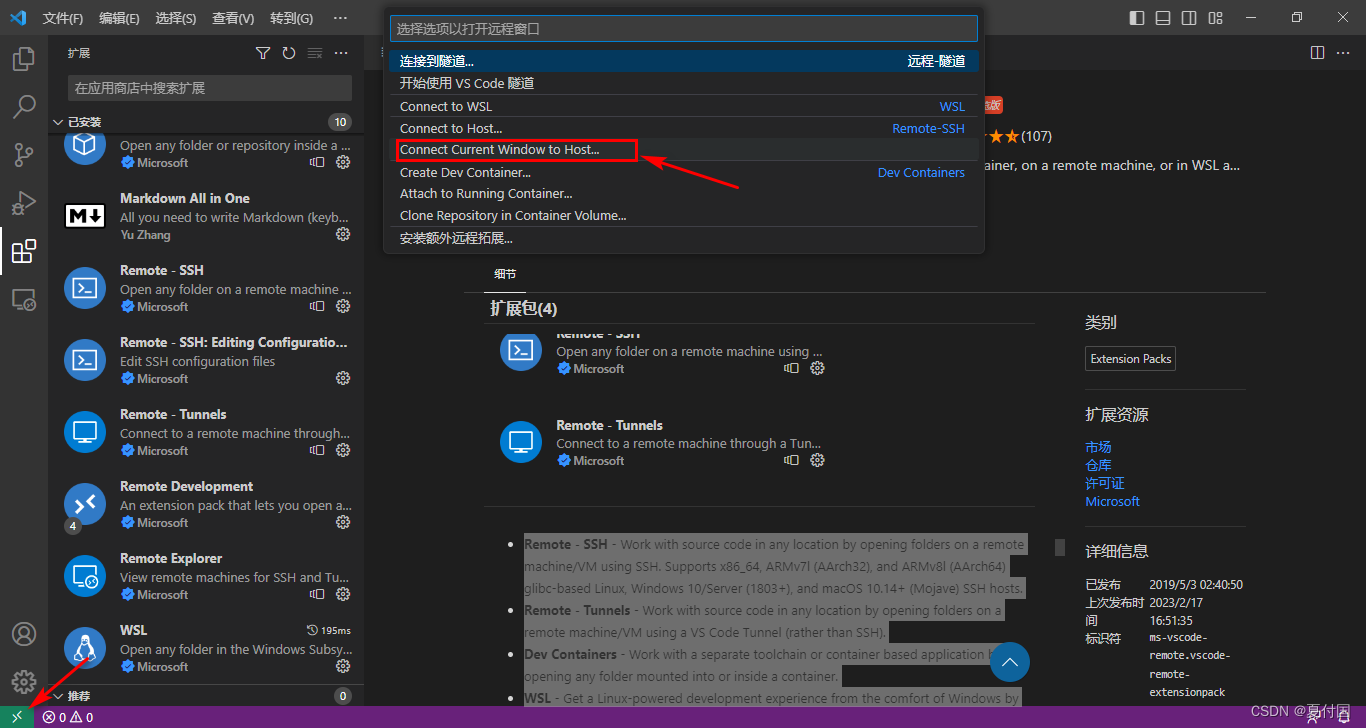Image resolution: width=1366 pixels, height=728 pixels.
Task: Open the 文件(F) menu
Action: [63, 18]
